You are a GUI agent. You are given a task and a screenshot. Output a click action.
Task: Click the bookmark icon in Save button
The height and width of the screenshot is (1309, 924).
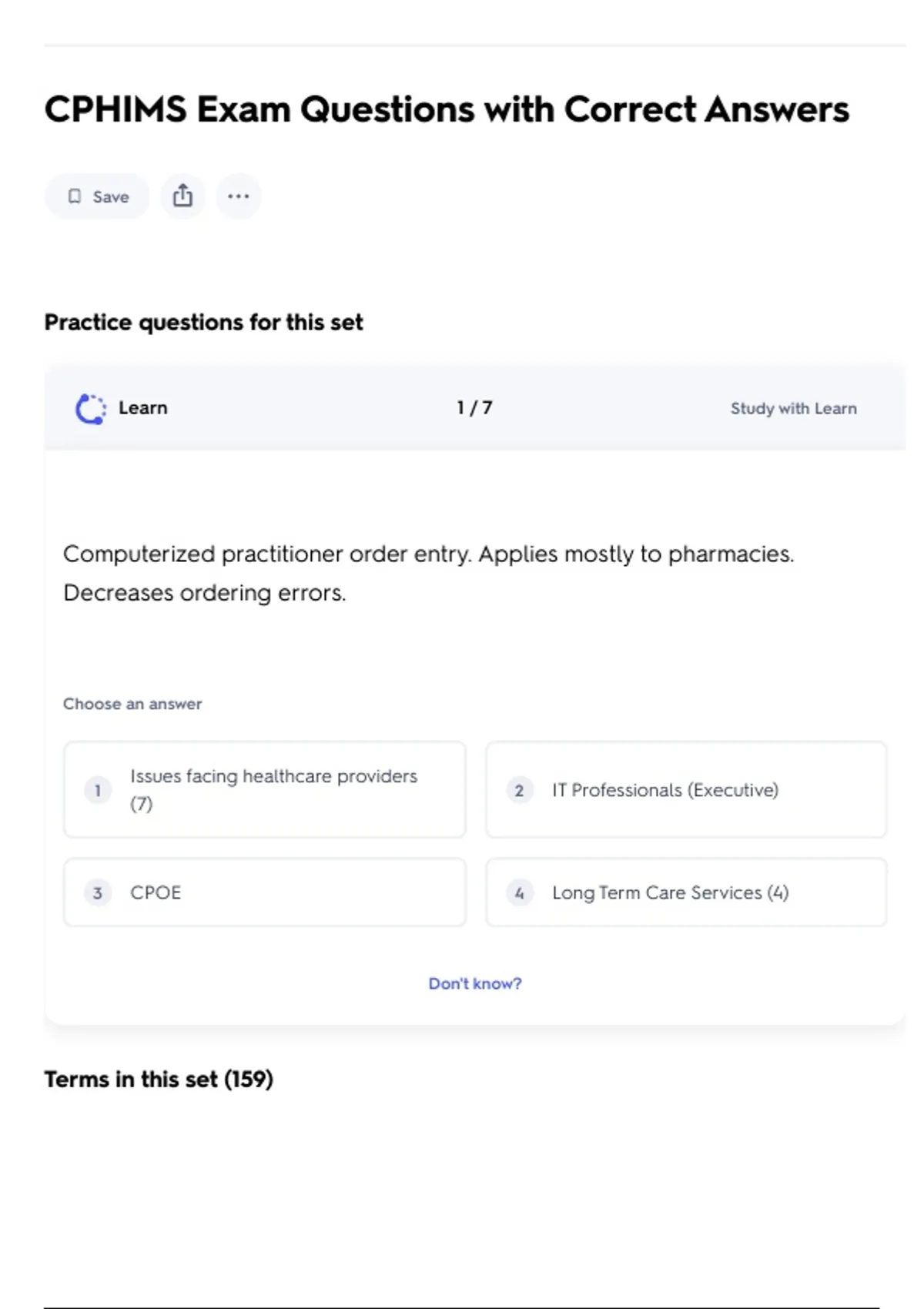point(75,196)
